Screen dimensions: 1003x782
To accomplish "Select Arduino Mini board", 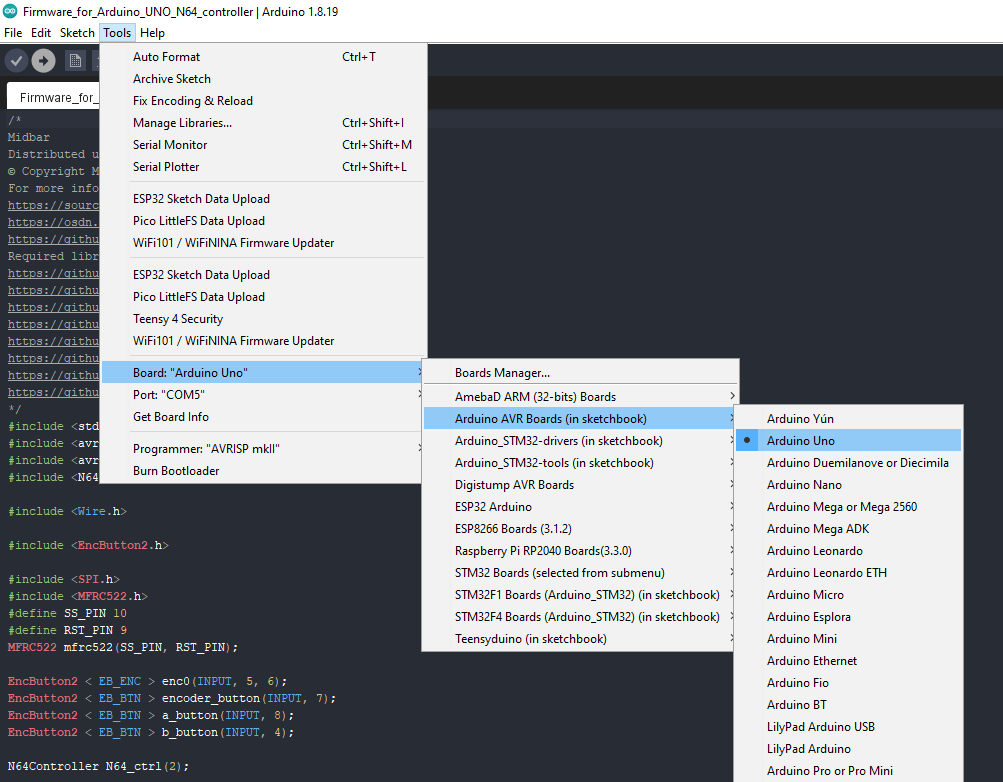I will (x=848, y=639).
